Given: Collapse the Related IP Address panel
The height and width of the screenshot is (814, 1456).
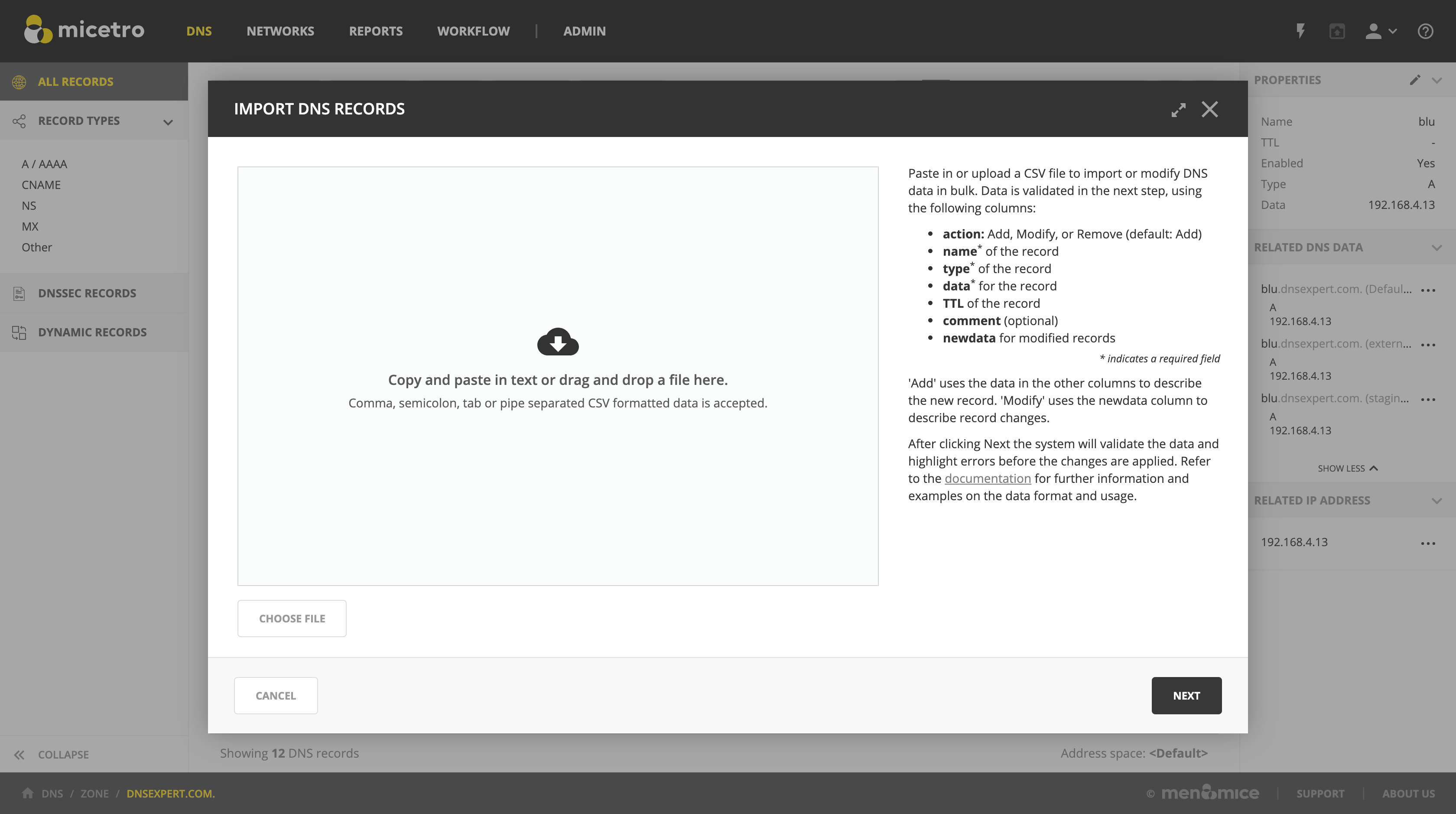Looking at the screenshot, I should [x=1436, y=501].
